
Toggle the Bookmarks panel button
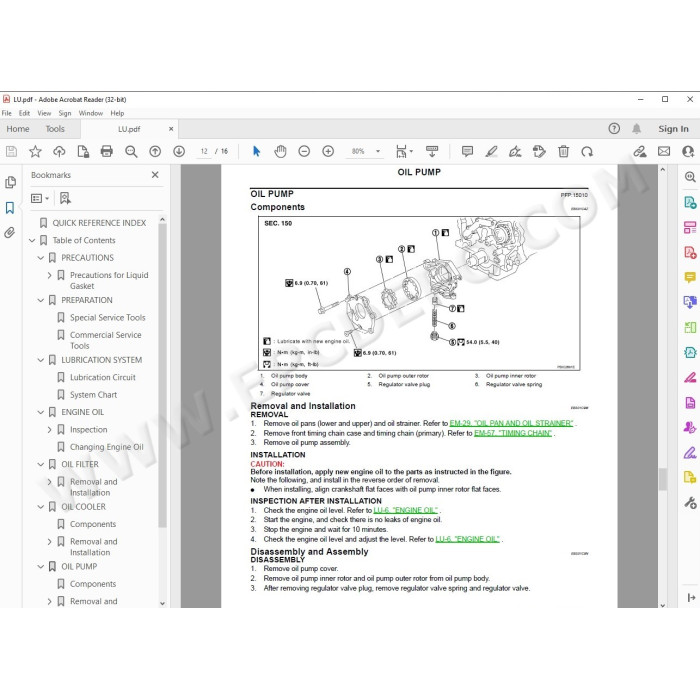[x=10, y=208]
